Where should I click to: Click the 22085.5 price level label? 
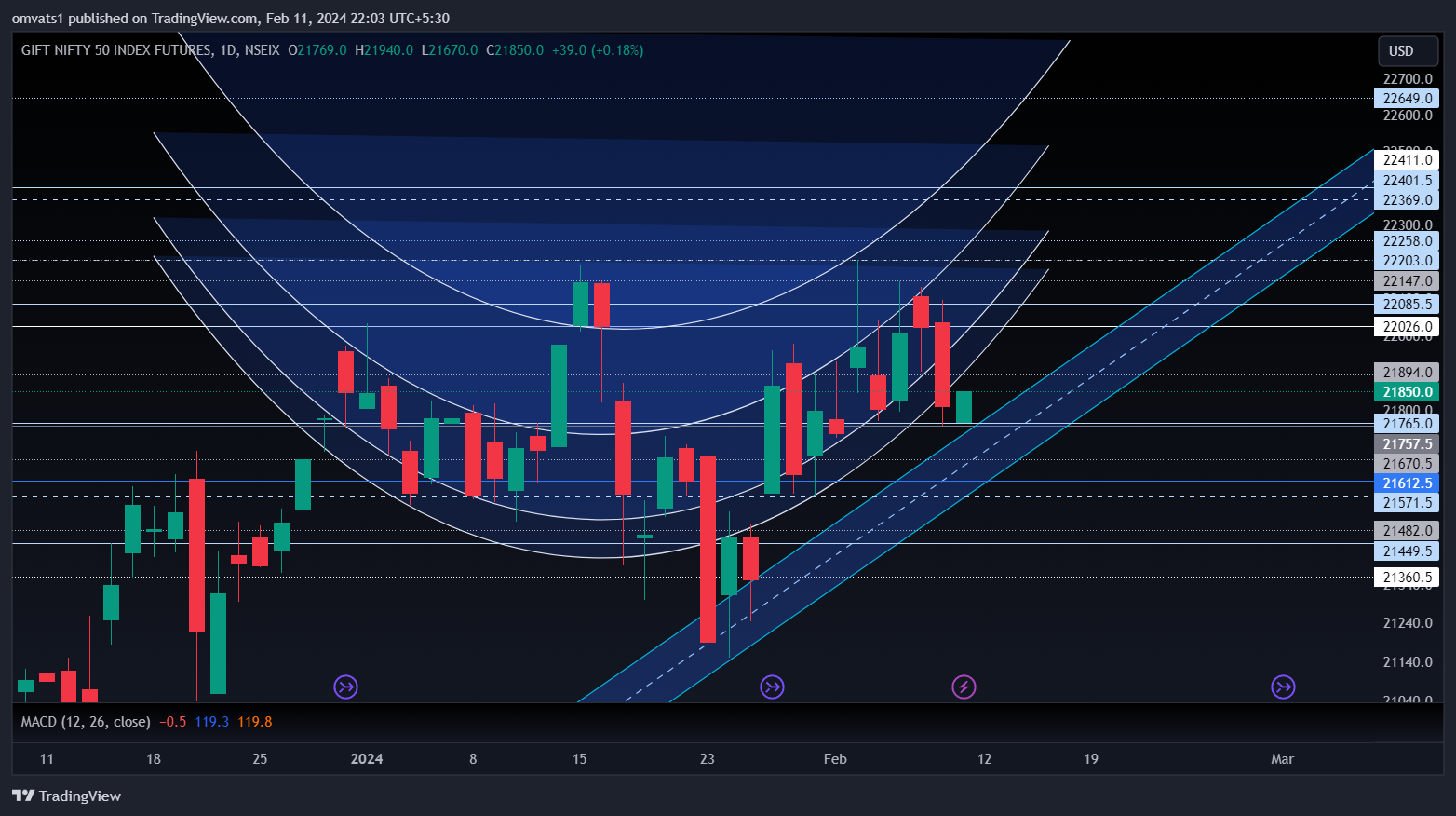pos(1407,305)
